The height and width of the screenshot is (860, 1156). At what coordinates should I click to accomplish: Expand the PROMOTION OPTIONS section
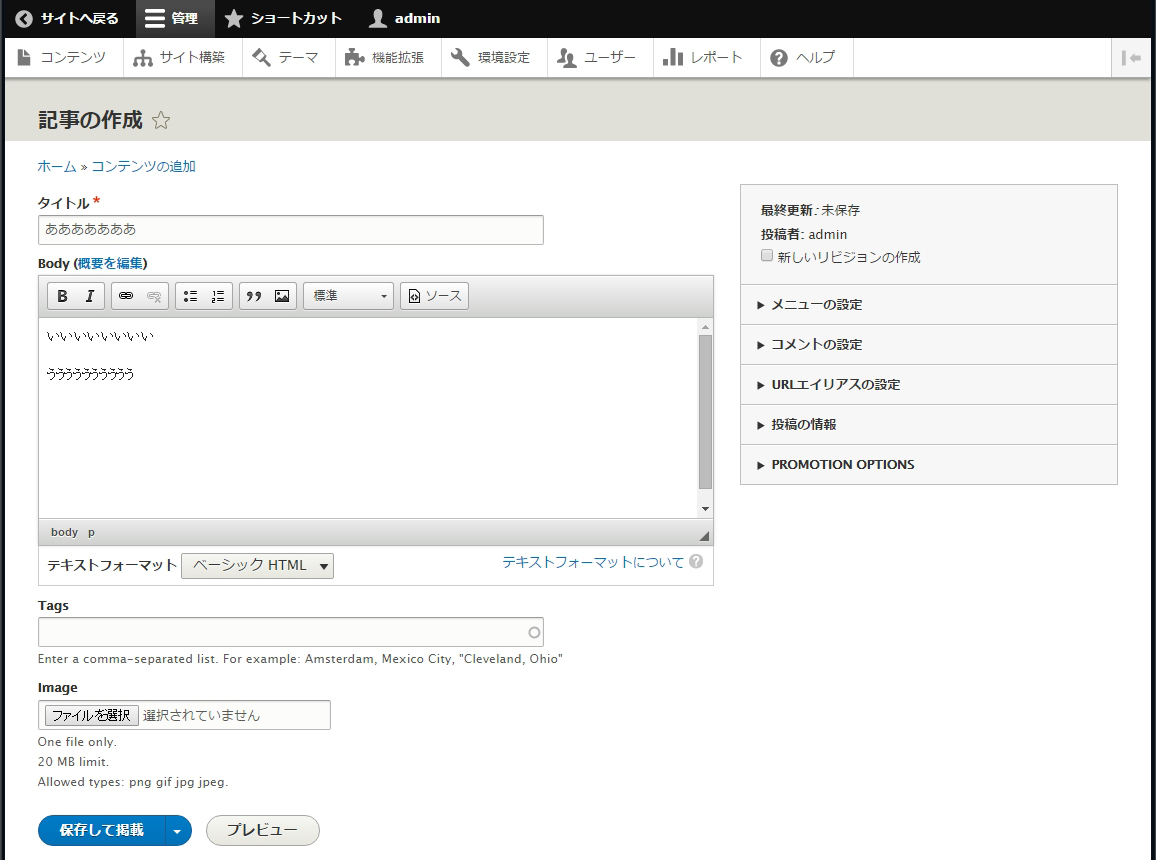pyautogui.click(x=842, y=464)
